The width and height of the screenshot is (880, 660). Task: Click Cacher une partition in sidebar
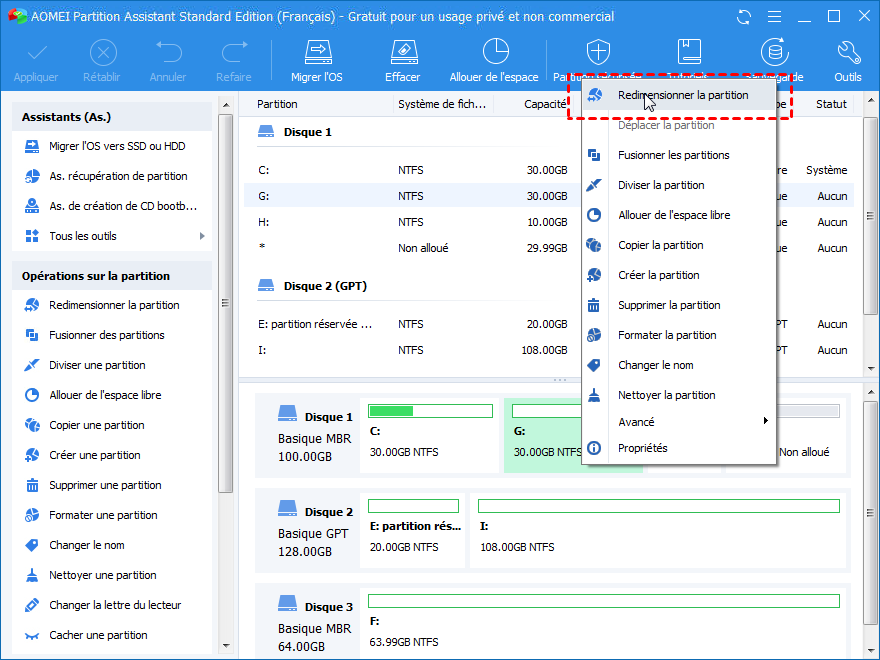coord(98,635)
